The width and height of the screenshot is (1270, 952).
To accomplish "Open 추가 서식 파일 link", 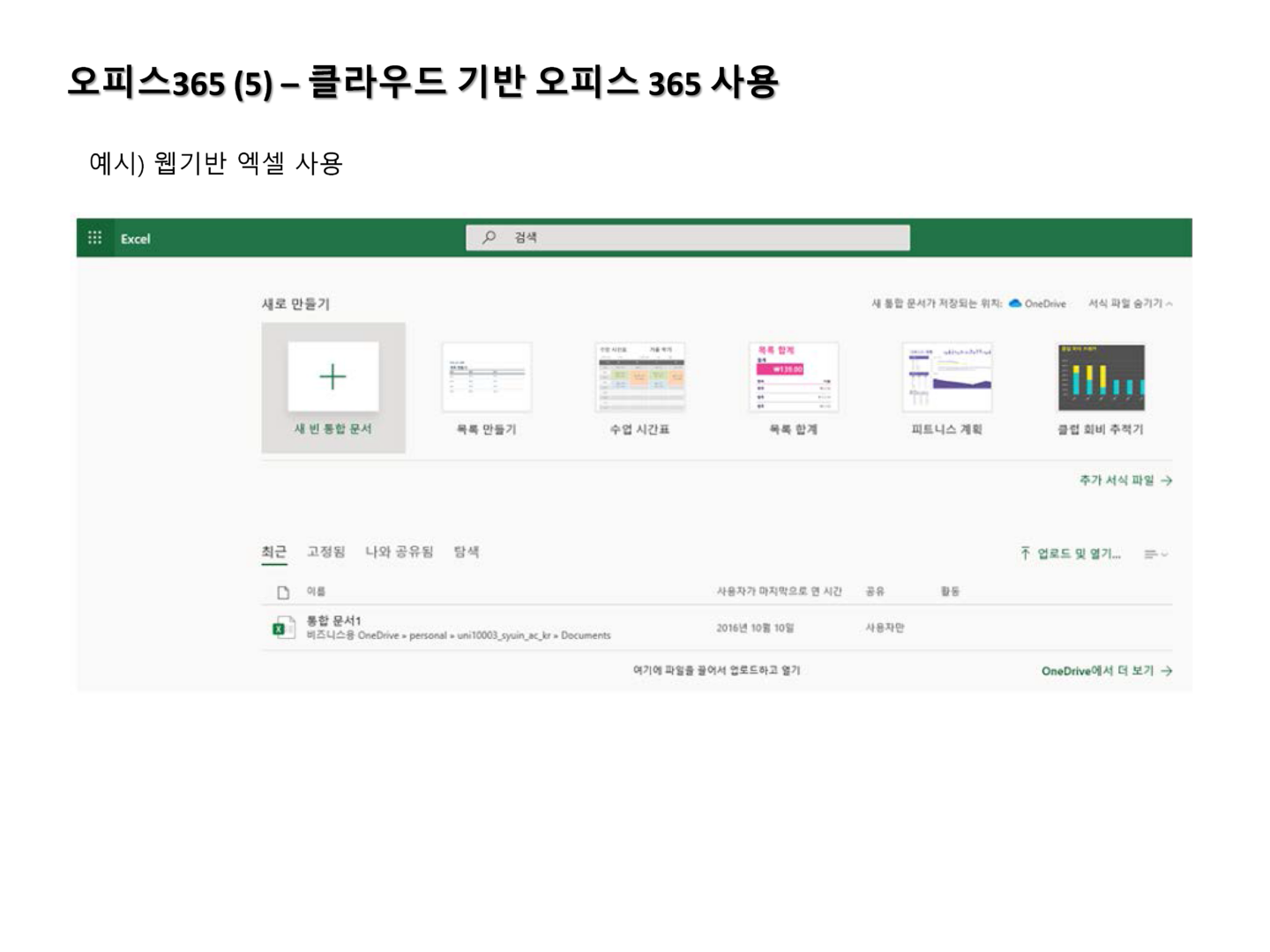I will coord(1125,480).
